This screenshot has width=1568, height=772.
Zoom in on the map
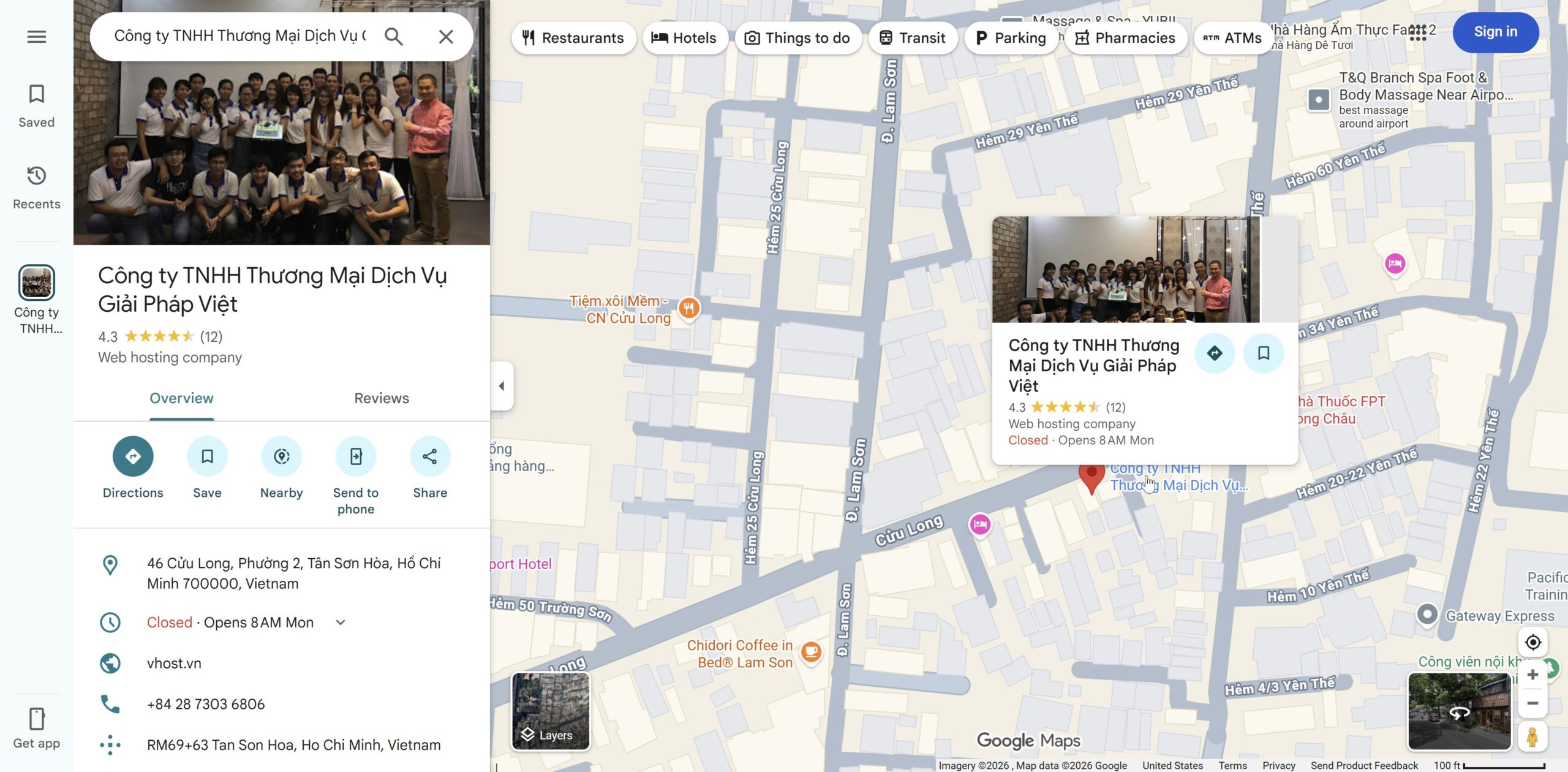pyautogui.click(x=1532, y=675)
